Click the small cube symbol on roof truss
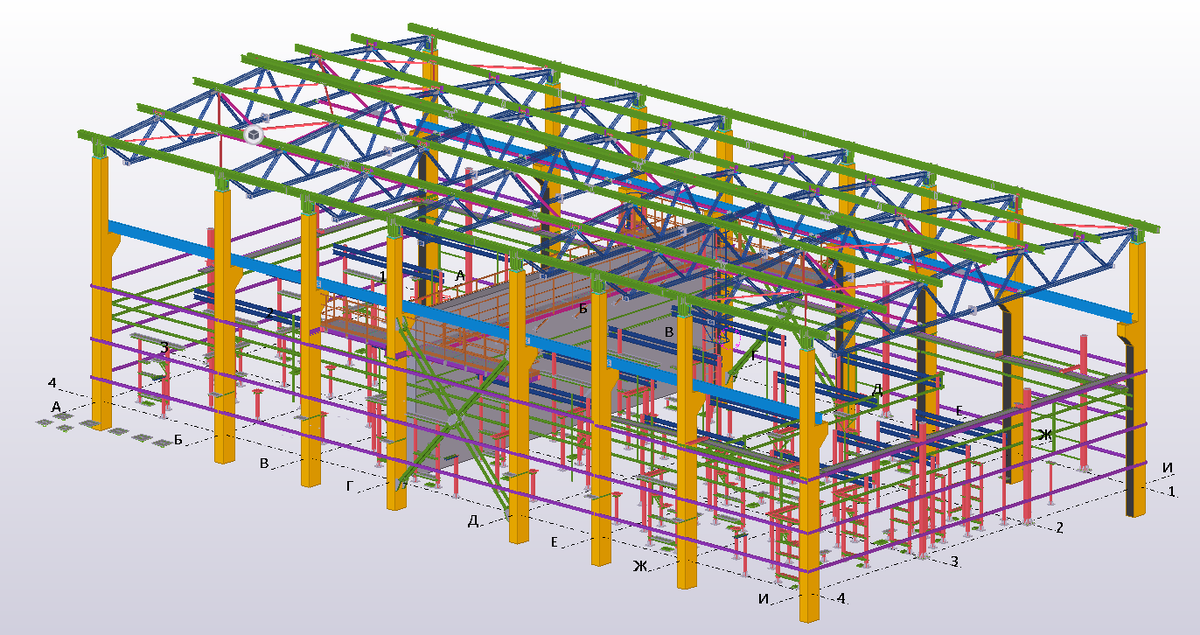This screenshot has width=1200, height=635. click(x=255, y=133)
